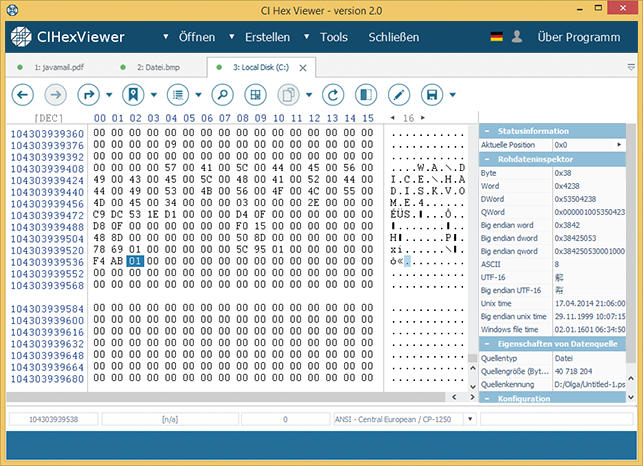Switch to the Datei.bmp tab
643x466 pixels.
pos(159,67)
